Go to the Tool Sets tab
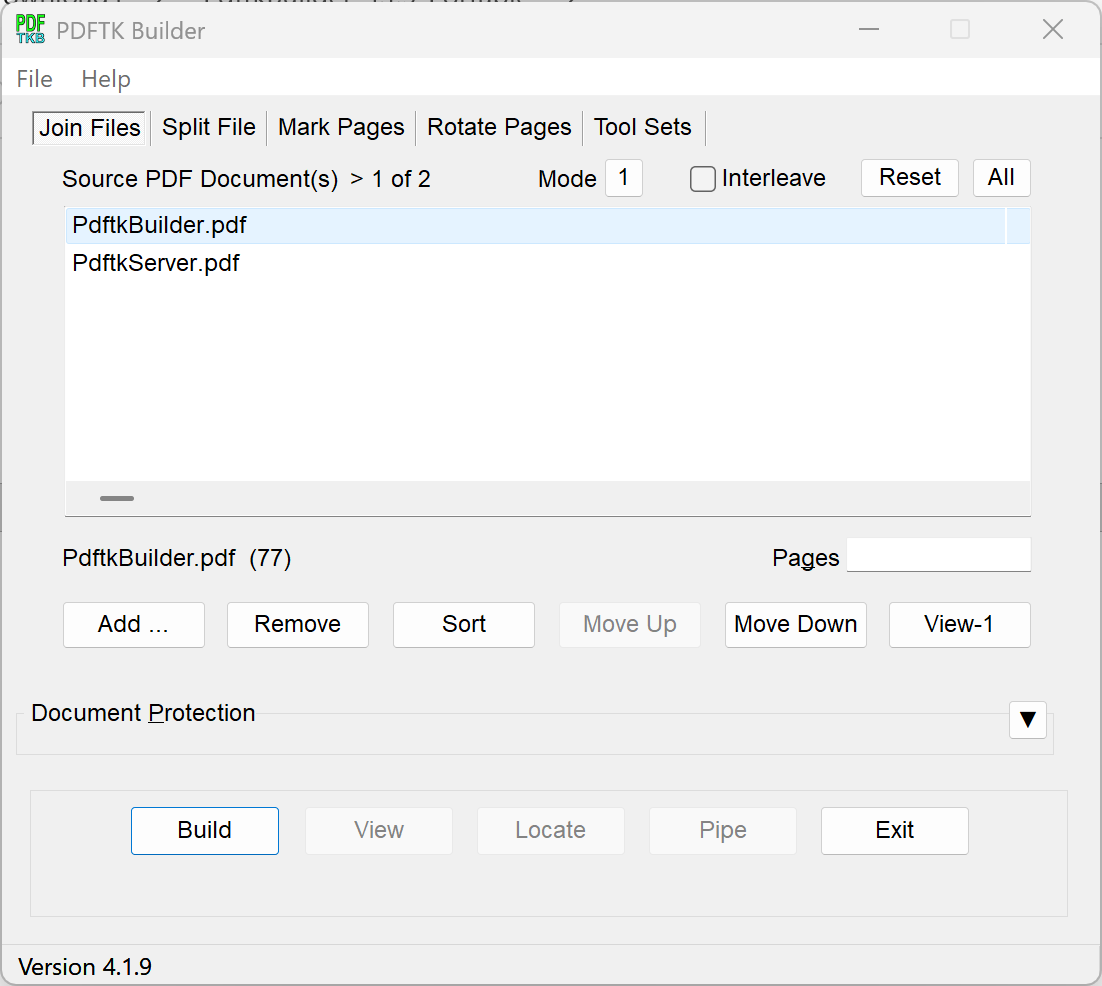 click(642, 128)
